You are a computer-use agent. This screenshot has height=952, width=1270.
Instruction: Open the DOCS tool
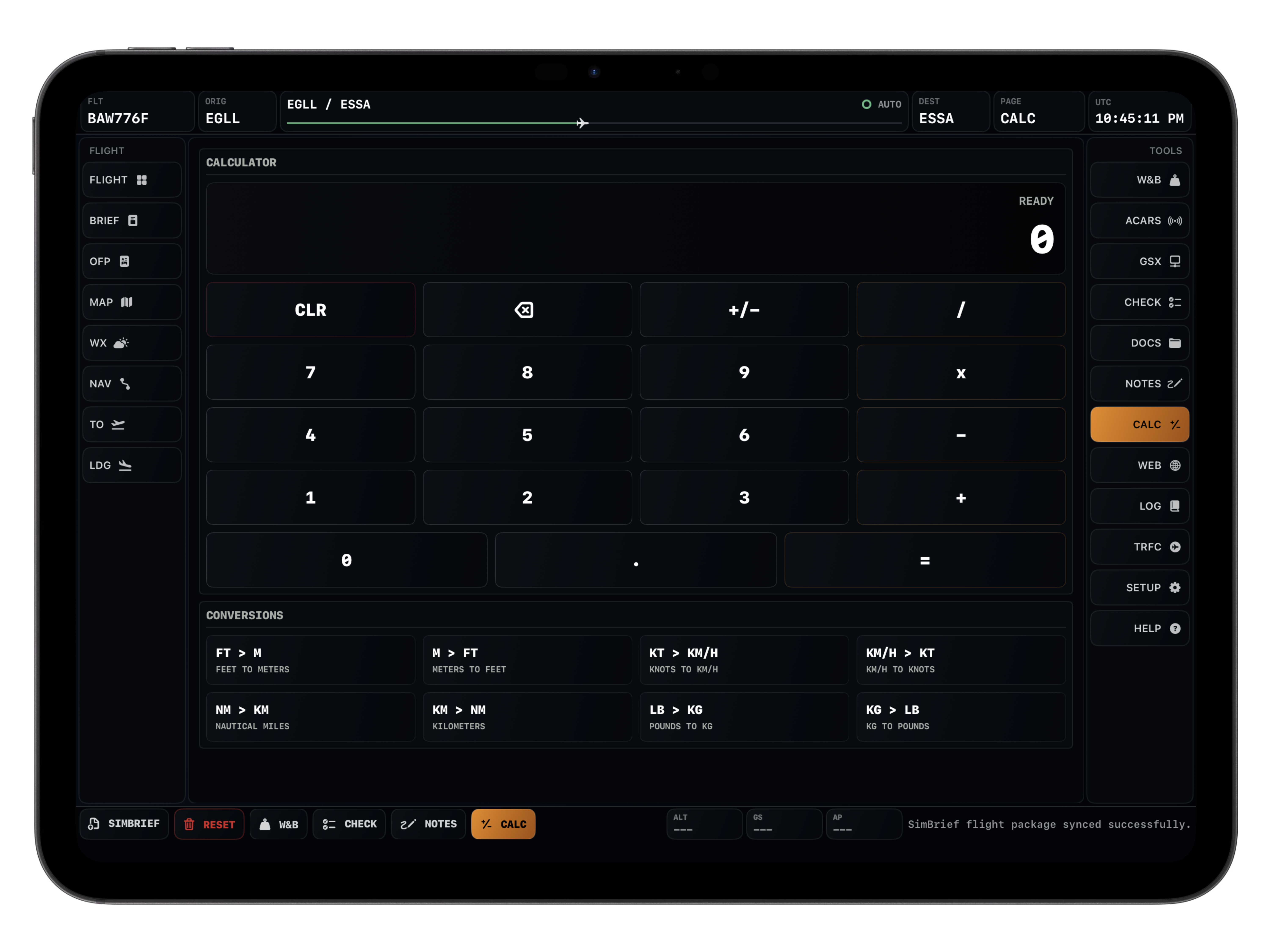(x=1140, y=343)
